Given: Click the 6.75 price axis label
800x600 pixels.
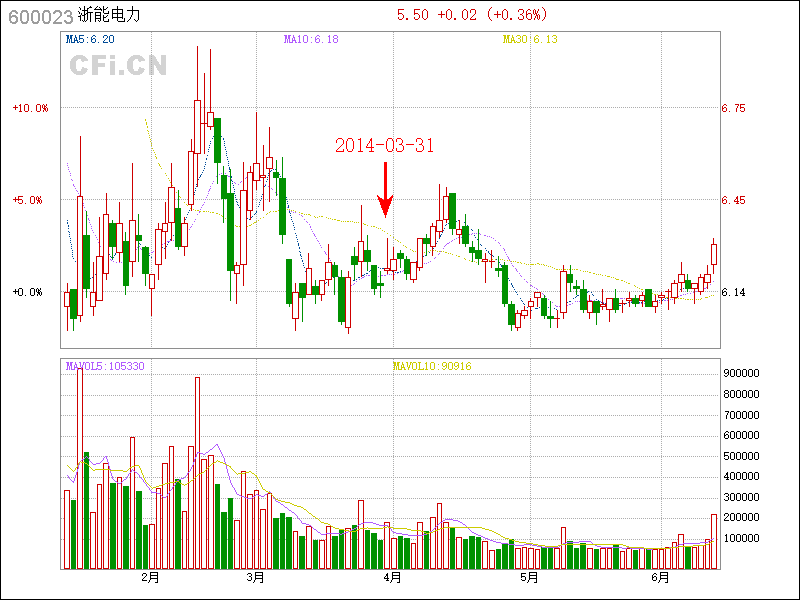Looking at the screenshot, I should (x=734, y=108).
